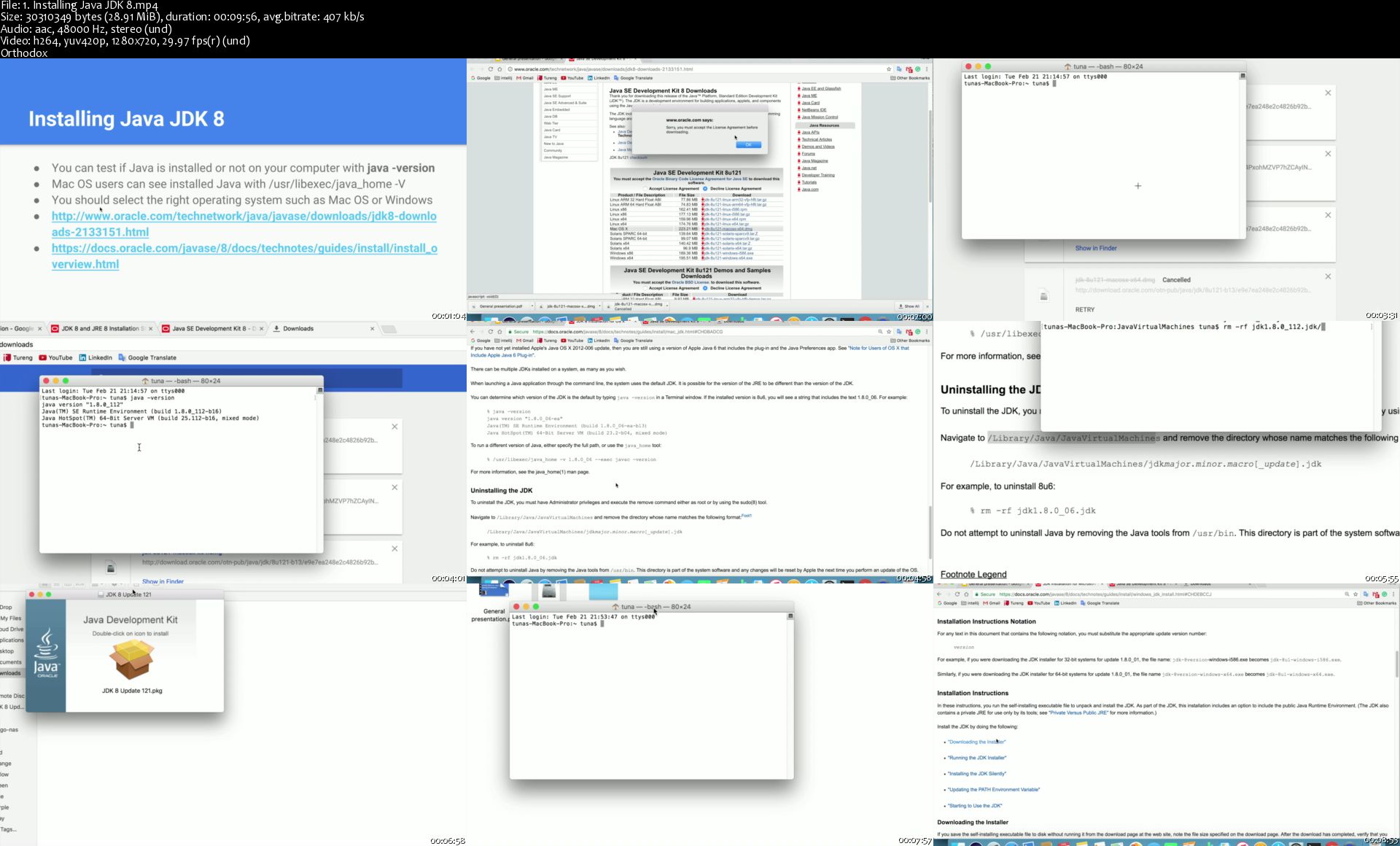This screenshot has width=1400, height=846.
Task: Switch to Java SE Development Kit 8 tab
Action: pyautogui.click(x=212, y=329)
